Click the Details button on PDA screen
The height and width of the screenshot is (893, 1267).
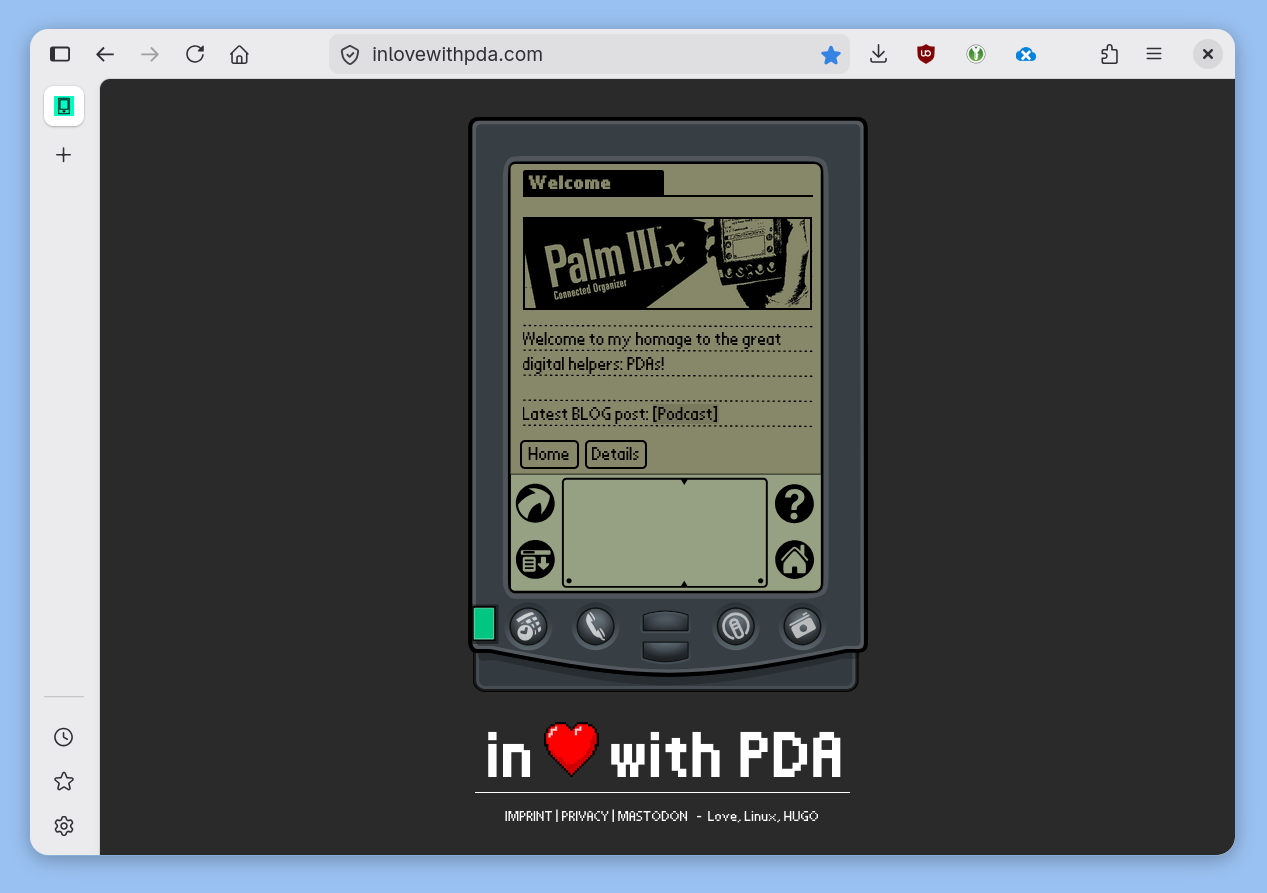click(615, 454)
